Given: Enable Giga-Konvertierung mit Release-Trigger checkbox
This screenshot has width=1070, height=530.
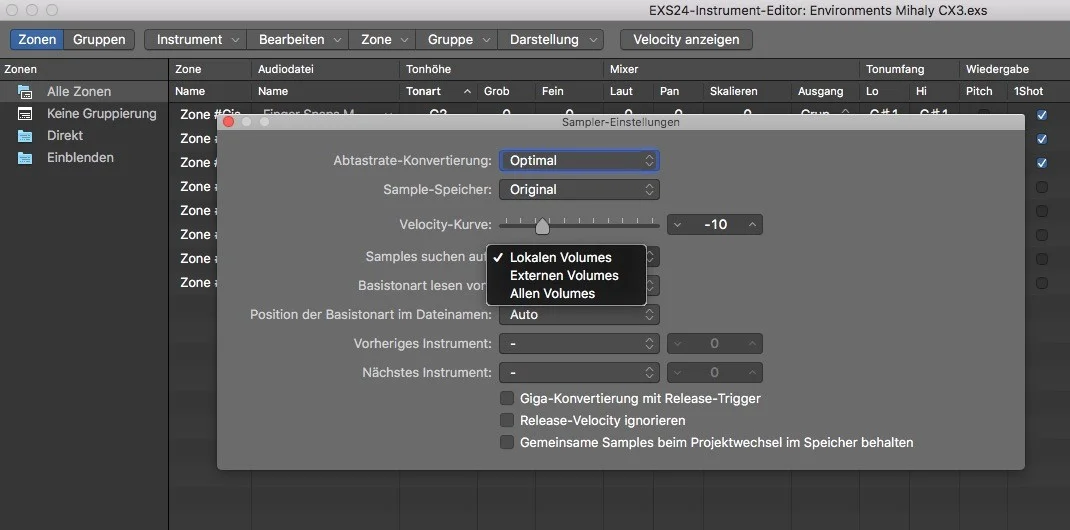Looking at the screenshot, I should [508, 398].
